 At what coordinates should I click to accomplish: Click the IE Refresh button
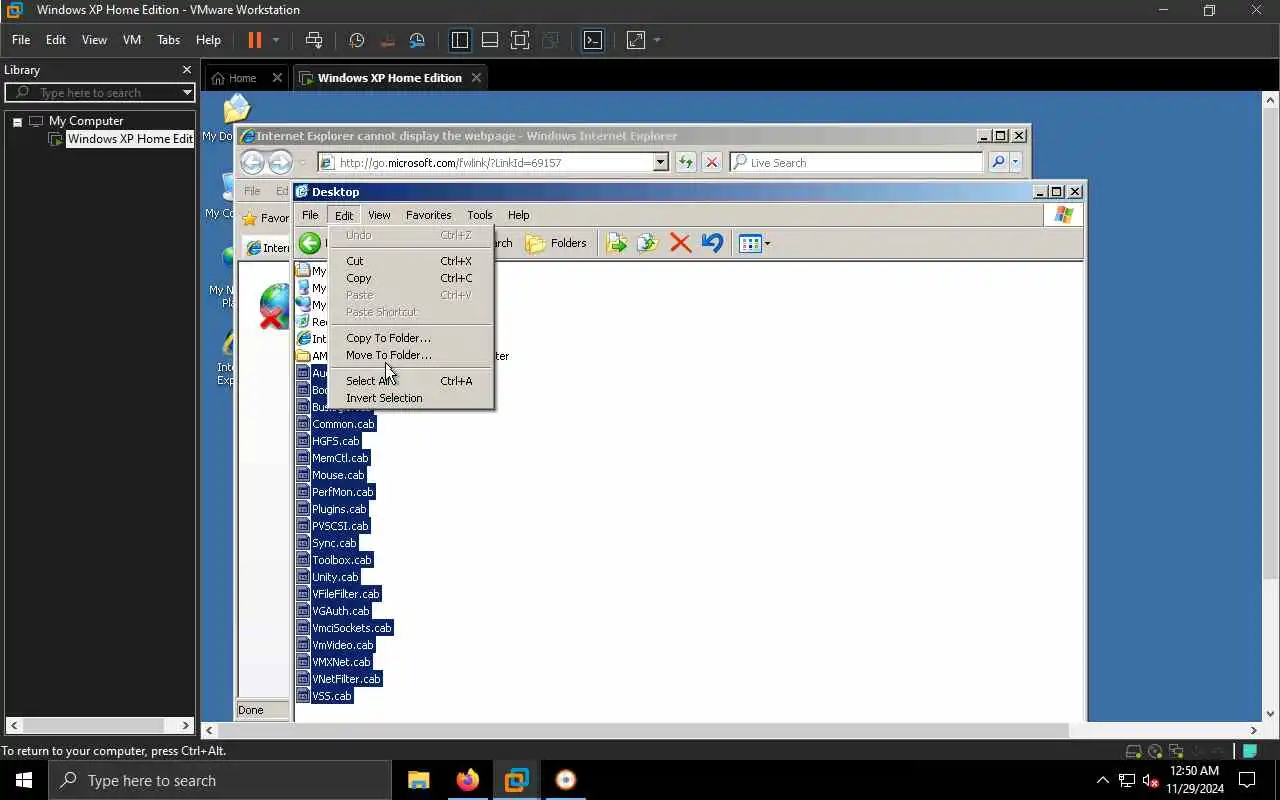click(685, 162)
